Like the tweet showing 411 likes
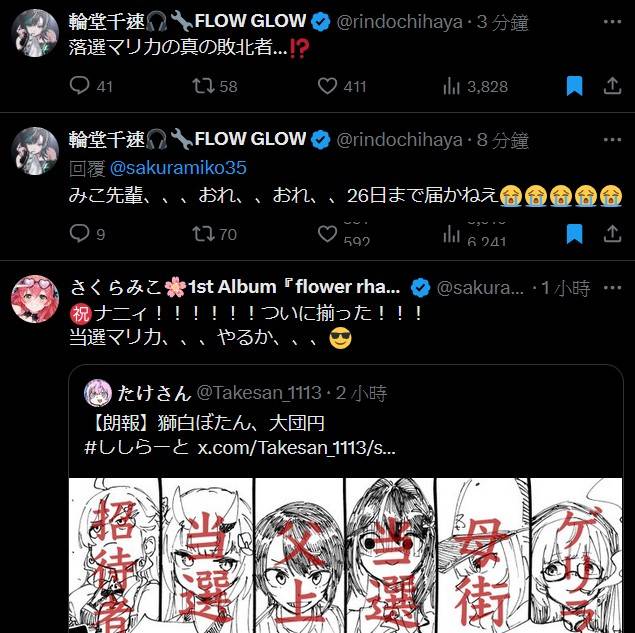The width and height of the screenshot is (635, 633). click(342, 86)
